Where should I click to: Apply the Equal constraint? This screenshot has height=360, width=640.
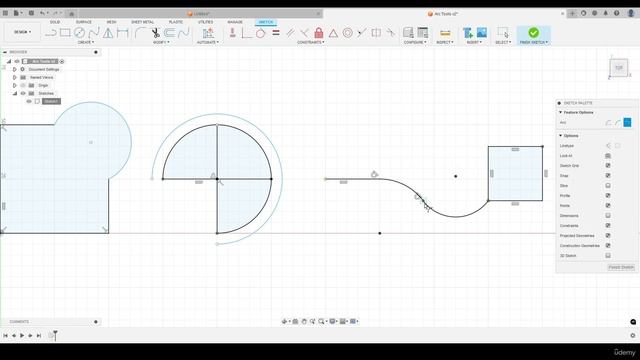[276, 33]
